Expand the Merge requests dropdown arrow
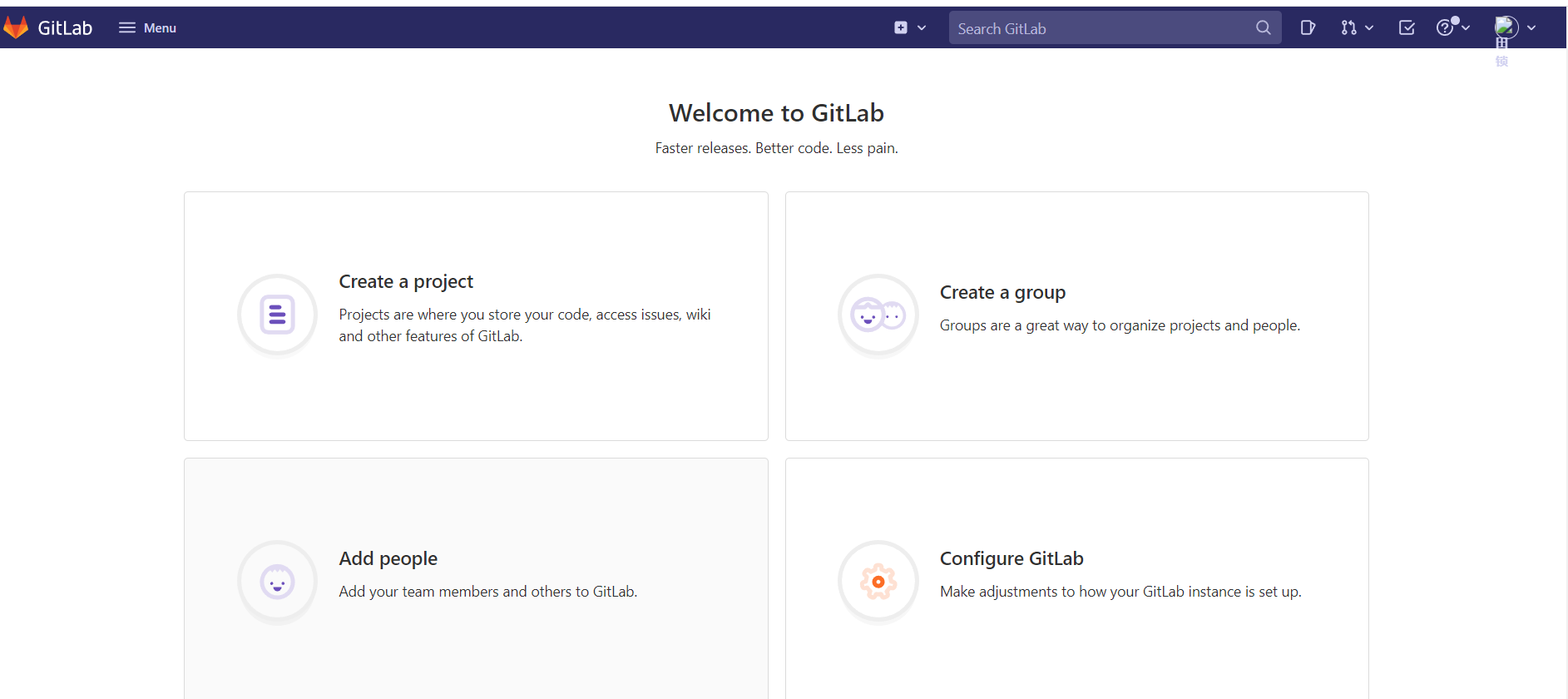Viewport: 1568px width, 699px height. click(x=1369, y=27)
